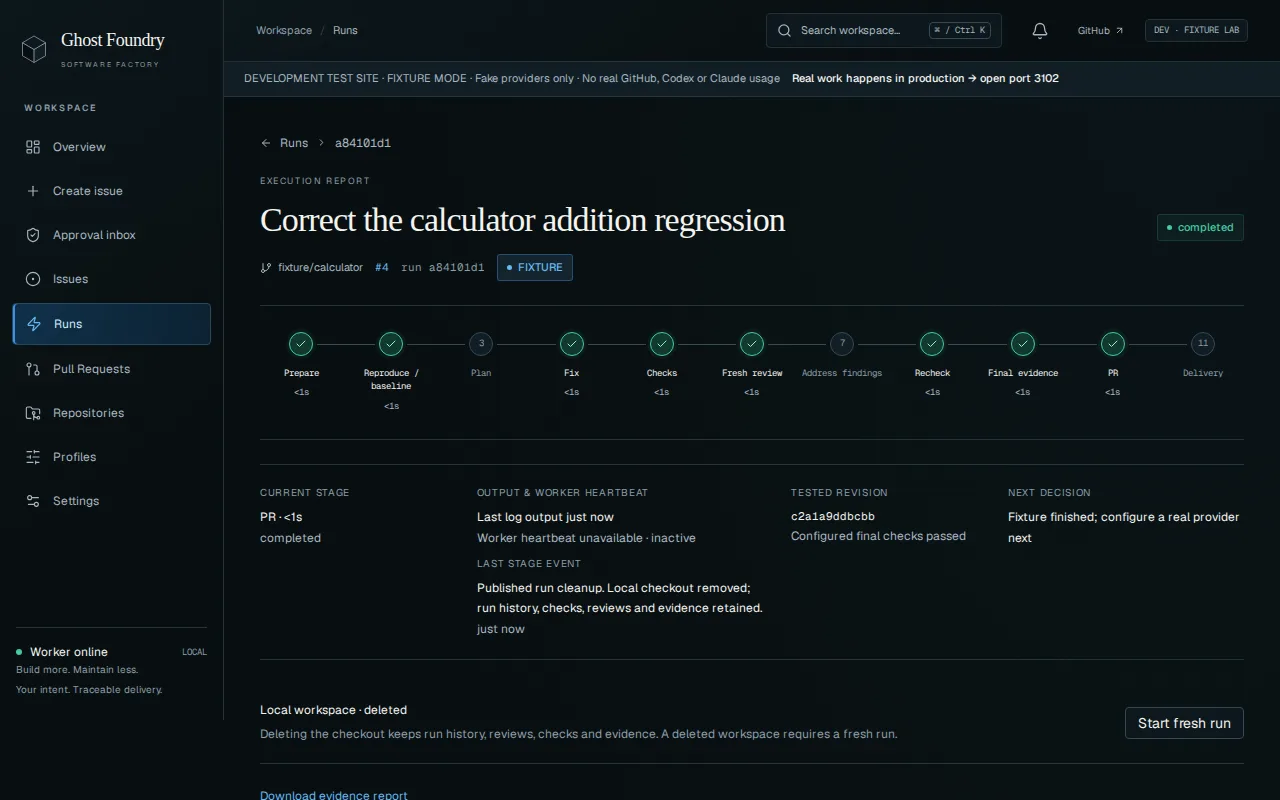Click the Overview grid icon
The image size is (1280, 800).
tap(33, 147)
